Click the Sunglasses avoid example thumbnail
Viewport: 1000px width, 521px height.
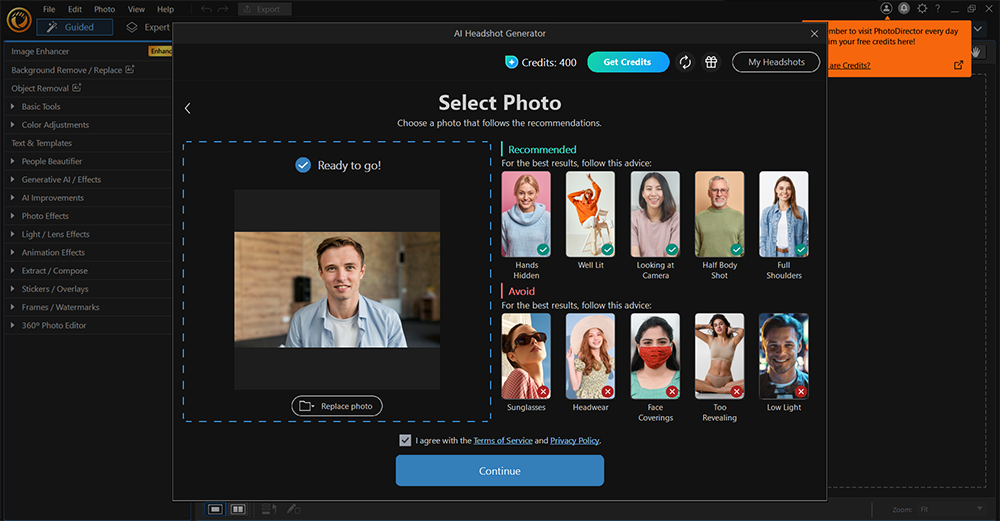(526, 356)
